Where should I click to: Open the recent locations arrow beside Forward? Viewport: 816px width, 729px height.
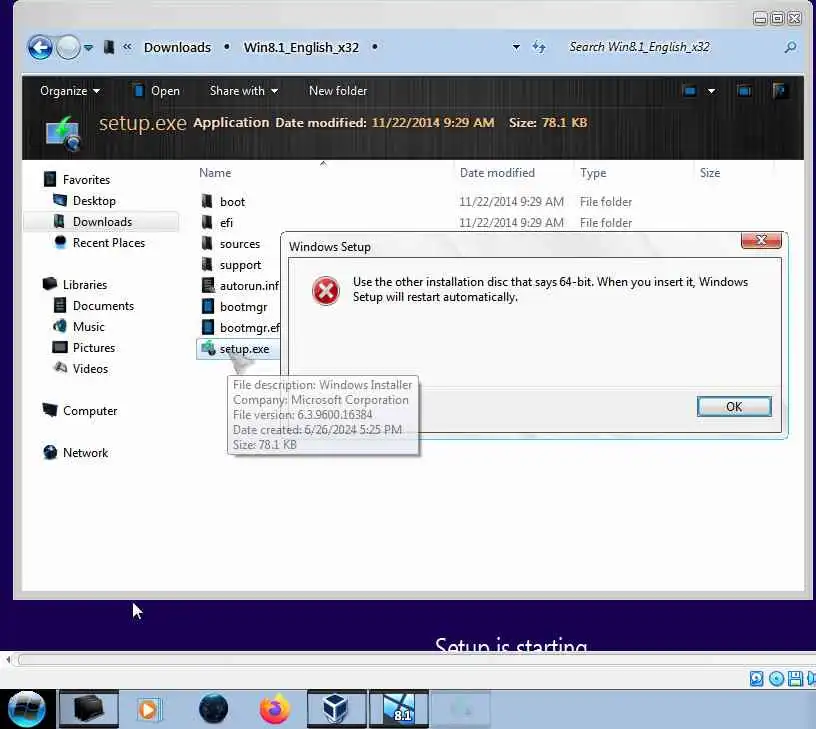(88, 48)
